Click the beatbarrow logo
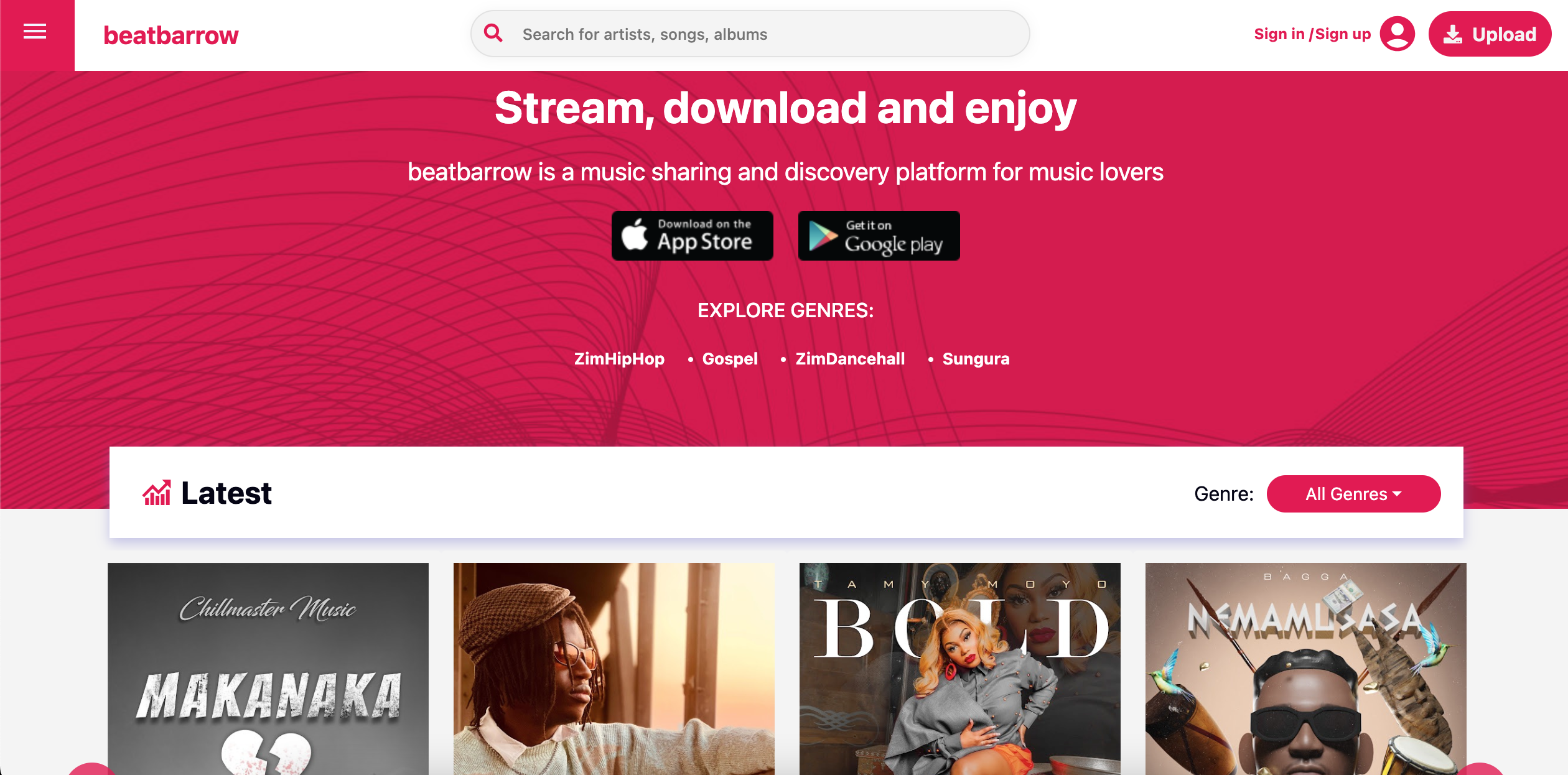 (171, 35)
